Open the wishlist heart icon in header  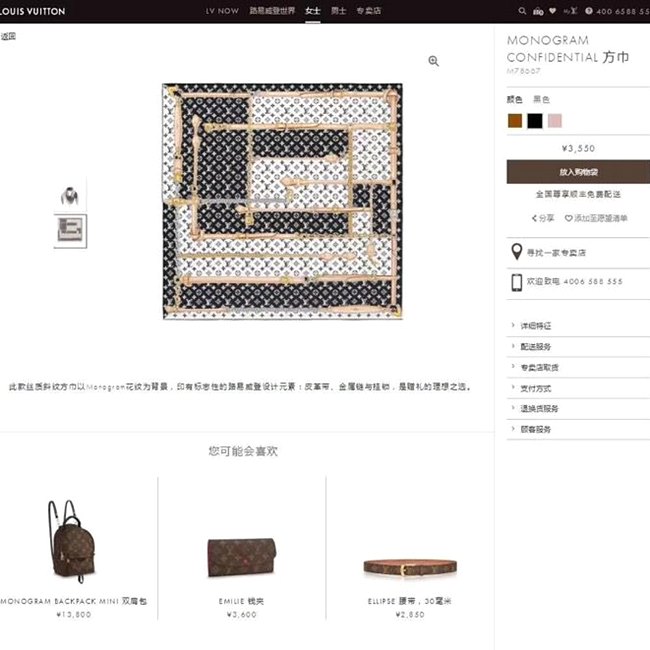(552, 11)
